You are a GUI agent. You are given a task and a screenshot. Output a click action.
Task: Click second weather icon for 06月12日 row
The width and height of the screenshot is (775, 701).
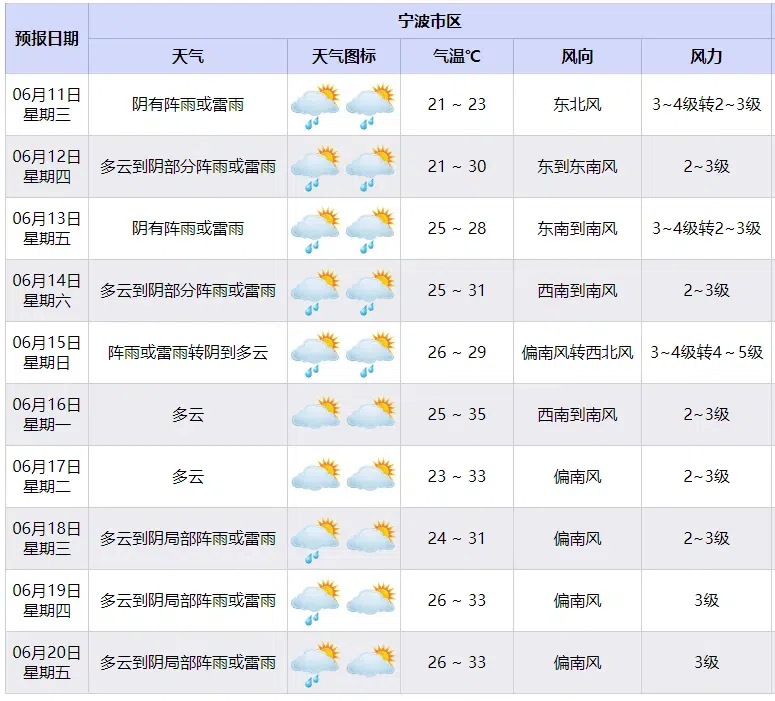[x=370, y=168]
